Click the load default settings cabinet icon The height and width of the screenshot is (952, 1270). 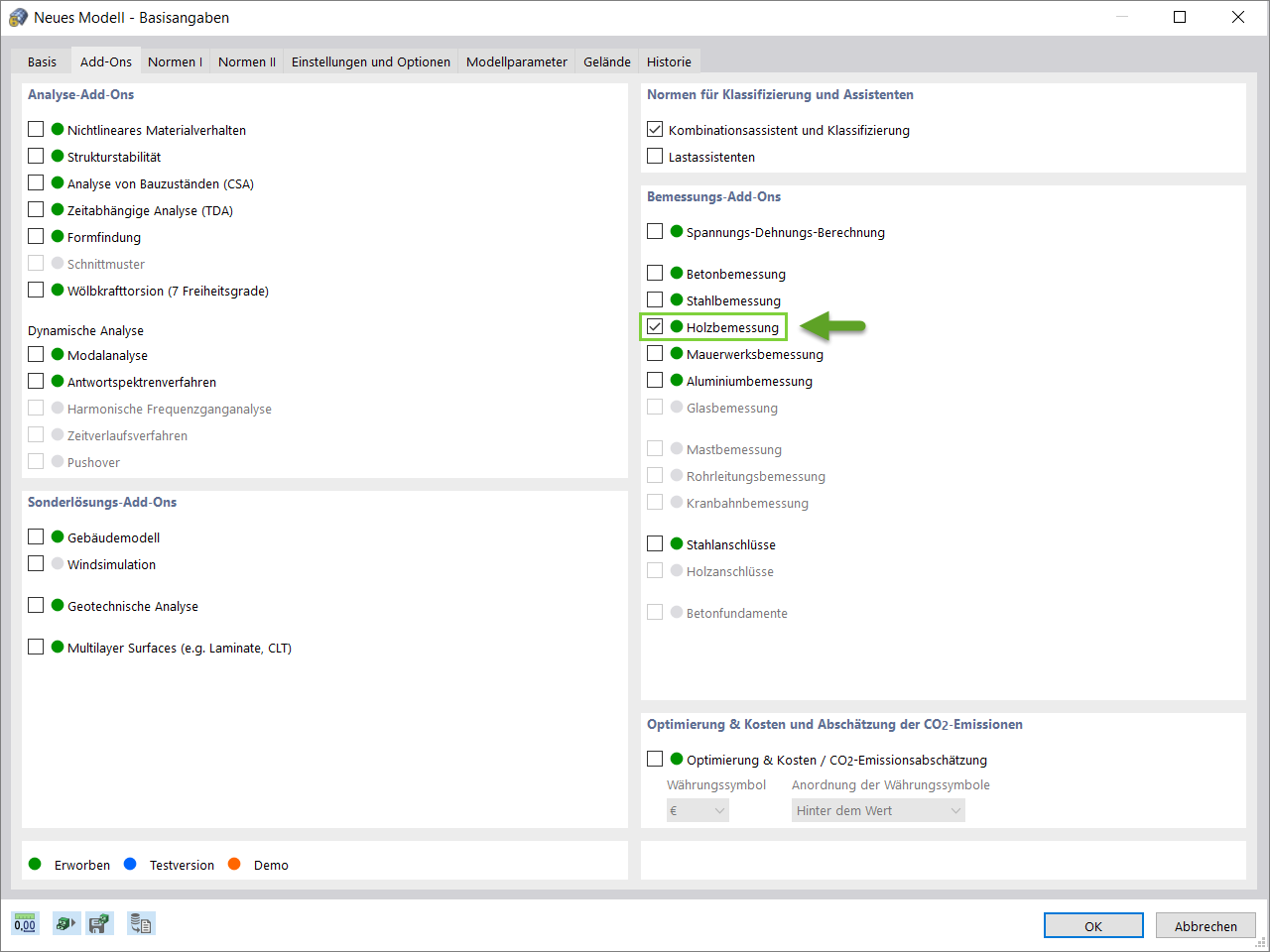coord(65,924)
